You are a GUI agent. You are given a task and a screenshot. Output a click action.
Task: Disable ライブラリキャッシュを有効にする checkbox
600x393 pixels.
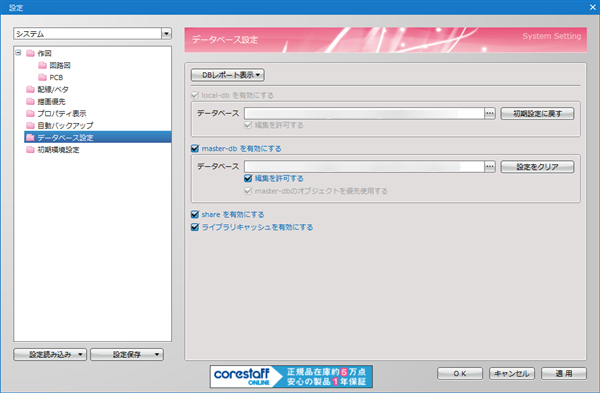(x=195, y=227)
